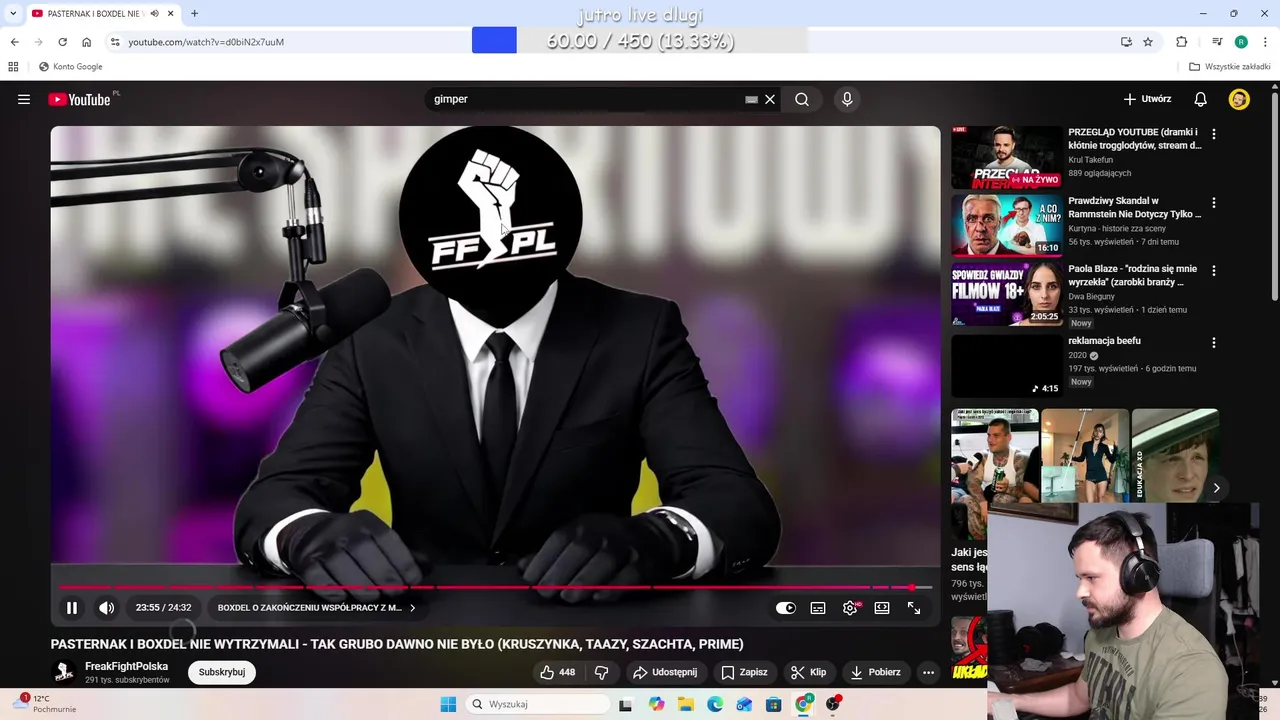Seek to the middle of the video progress bar

(496, 587)
